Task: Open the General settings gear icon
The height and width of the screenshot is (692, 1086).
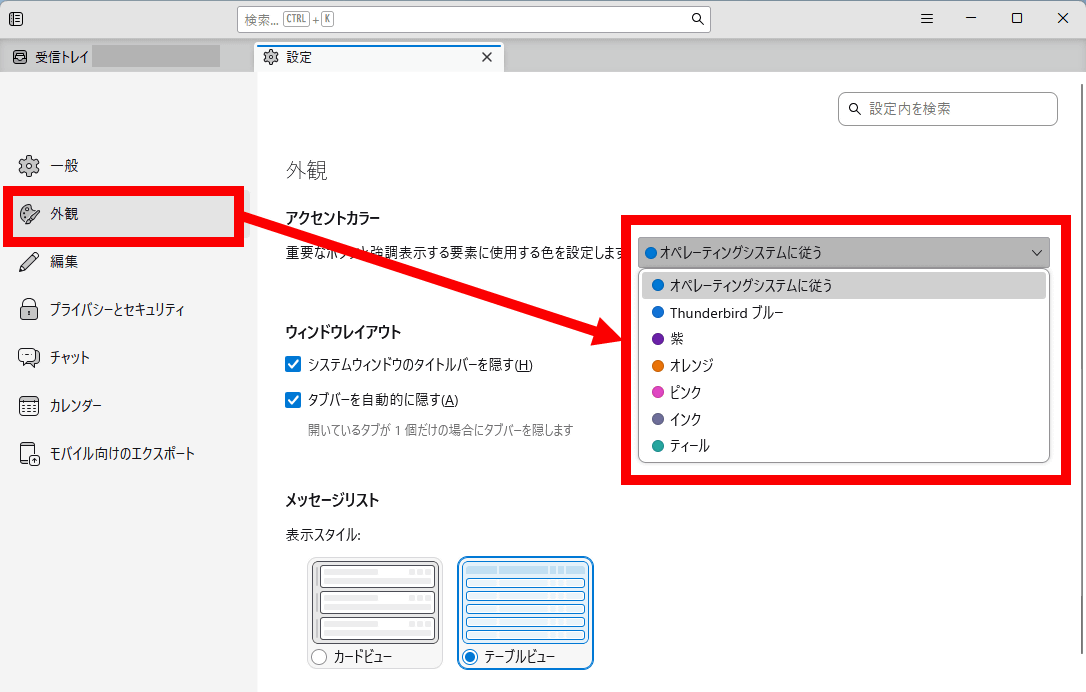Action: pyautogui.click(x=29, y=166)
